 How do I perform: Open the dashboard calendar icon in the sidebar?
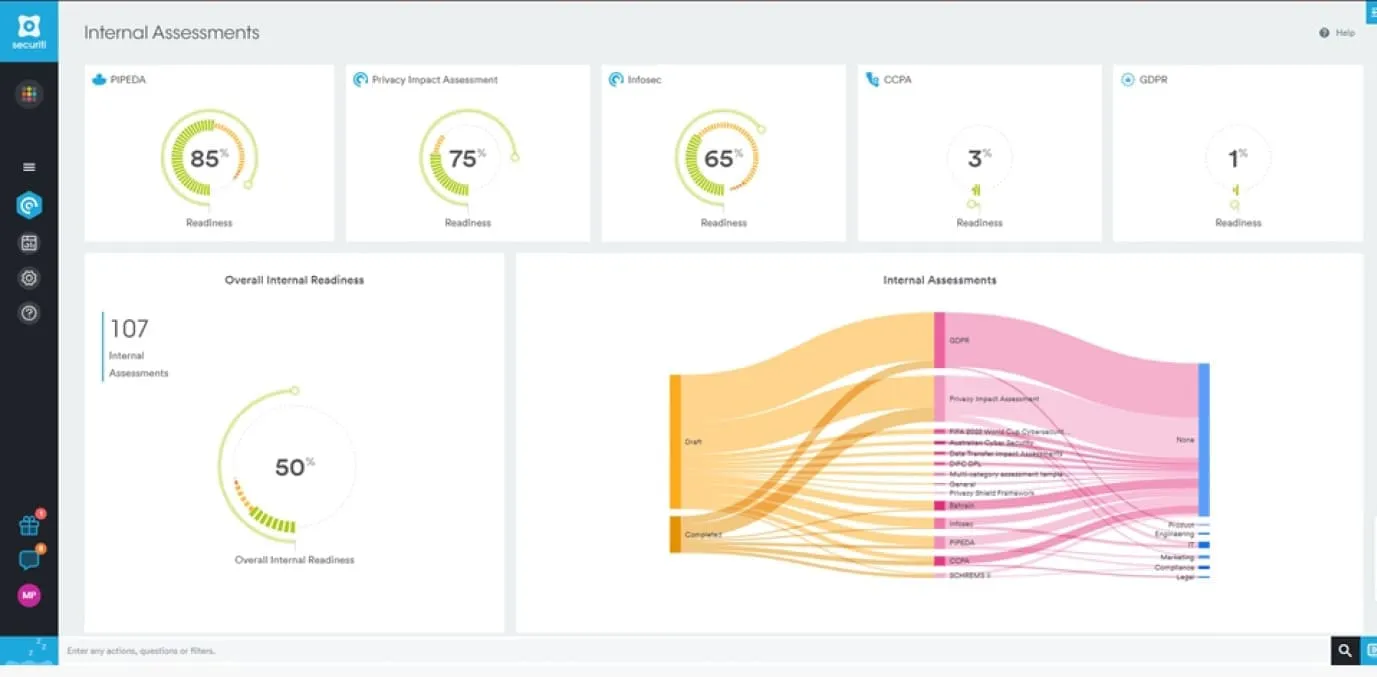click(29, 243)
